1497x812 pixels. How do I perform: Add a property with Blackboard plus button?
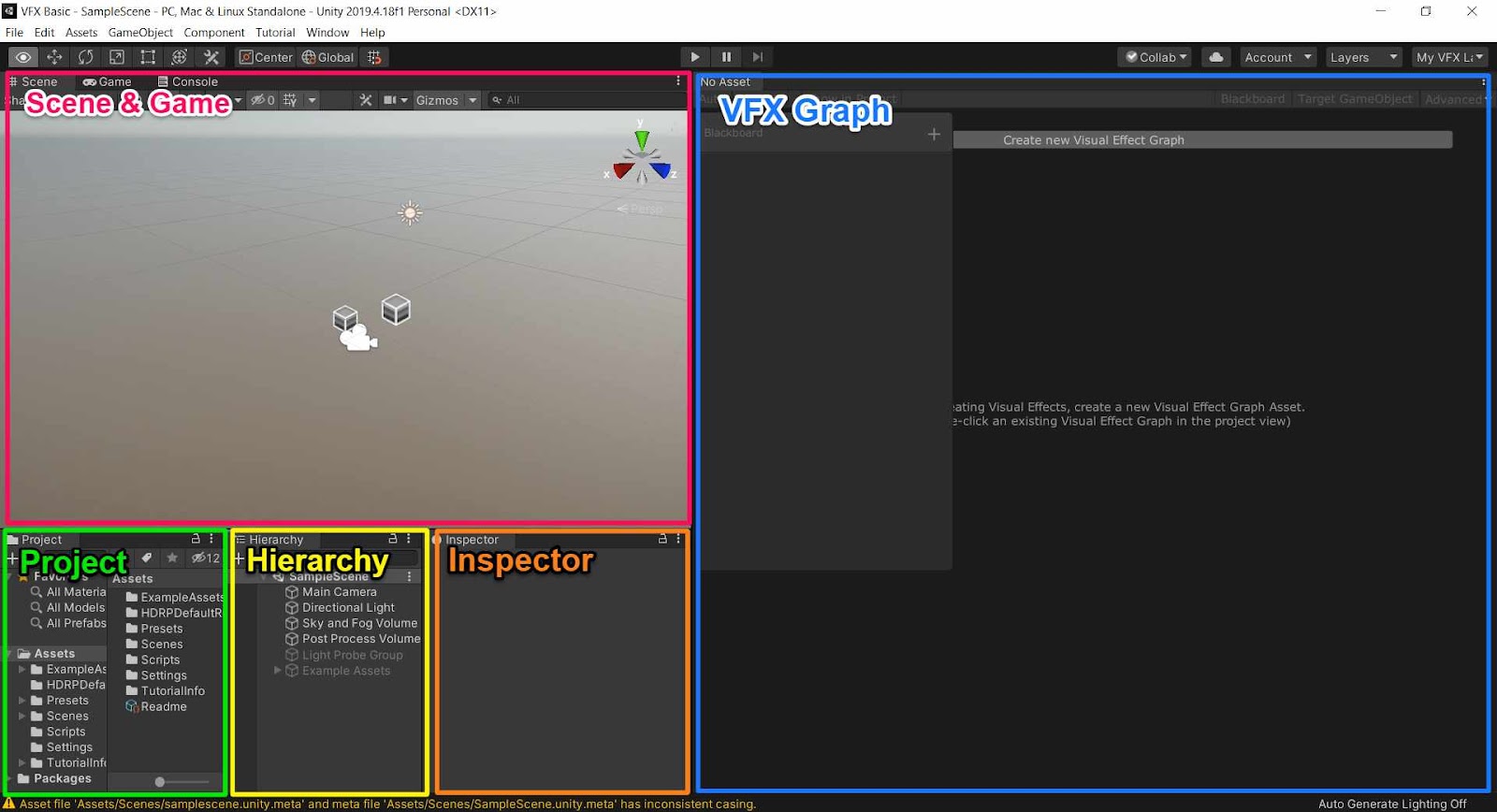click(934, 135)
